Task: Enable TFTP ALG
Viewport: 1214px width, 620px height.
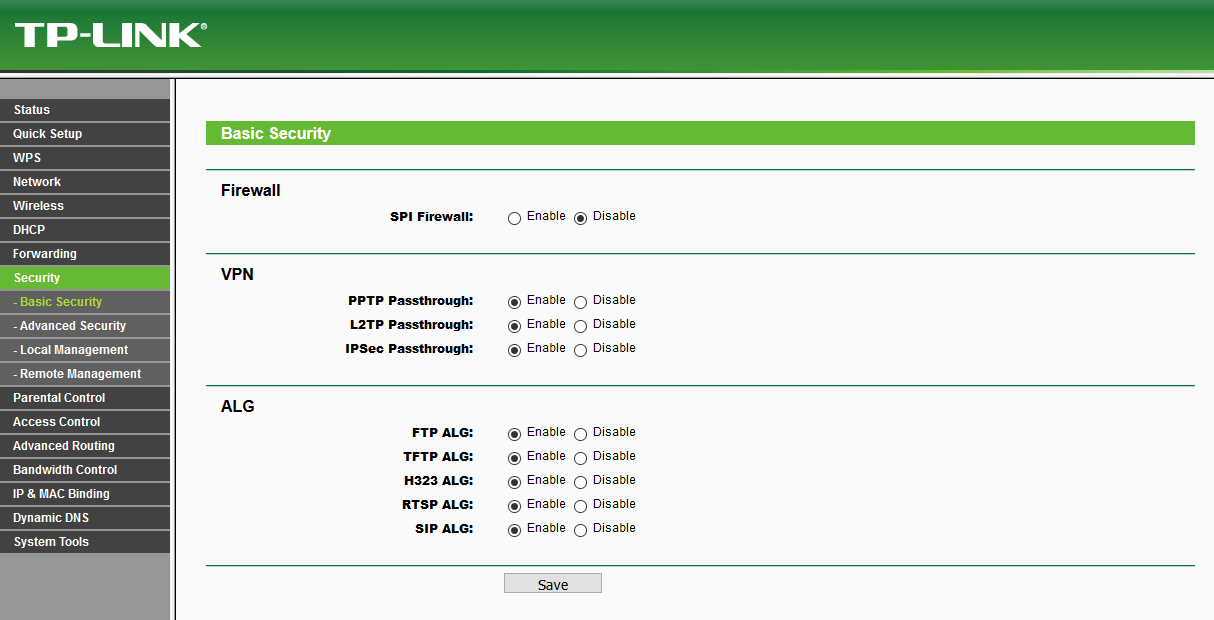Action: coord(514,458)
